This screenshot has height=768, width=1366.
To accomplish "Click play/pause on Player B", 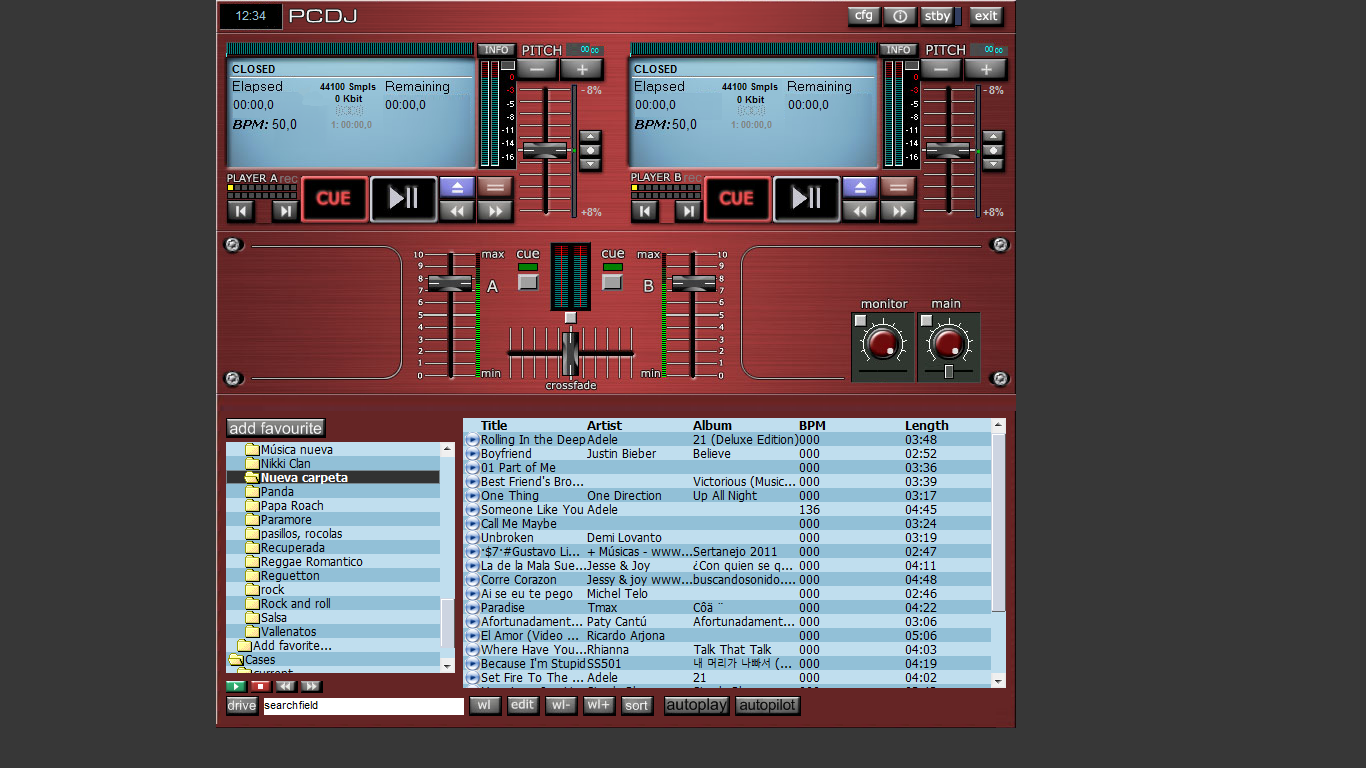I will [806, 199].
